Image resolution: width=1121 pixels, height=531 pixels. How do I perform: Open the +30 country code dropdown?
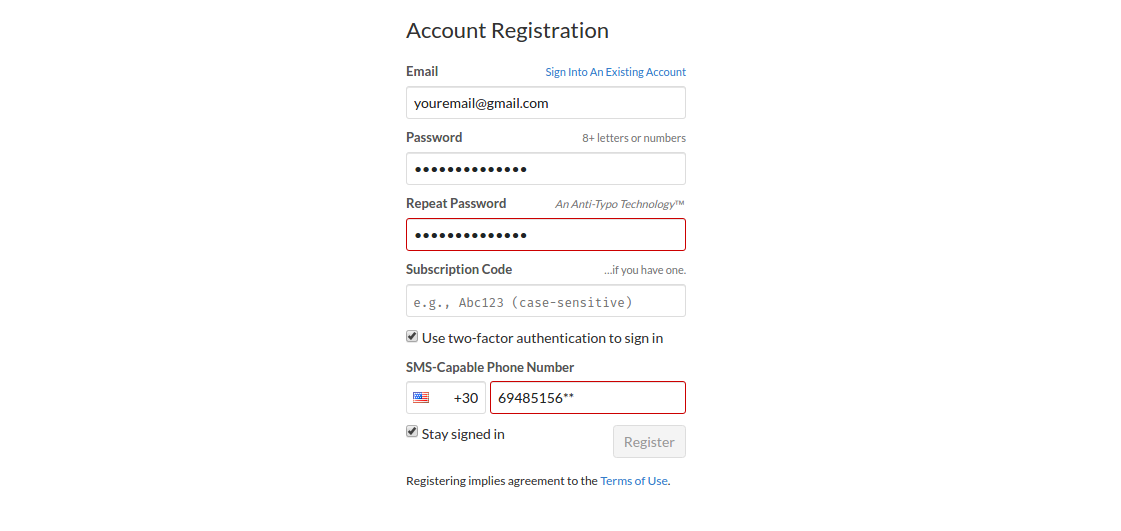click(446, 397)
